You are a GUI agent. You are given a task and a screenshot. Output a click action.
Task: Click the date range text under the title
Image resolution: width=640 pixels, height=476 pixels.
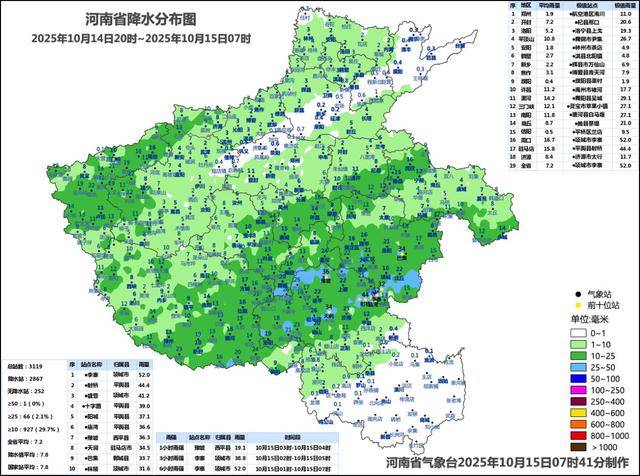point(129,38)
